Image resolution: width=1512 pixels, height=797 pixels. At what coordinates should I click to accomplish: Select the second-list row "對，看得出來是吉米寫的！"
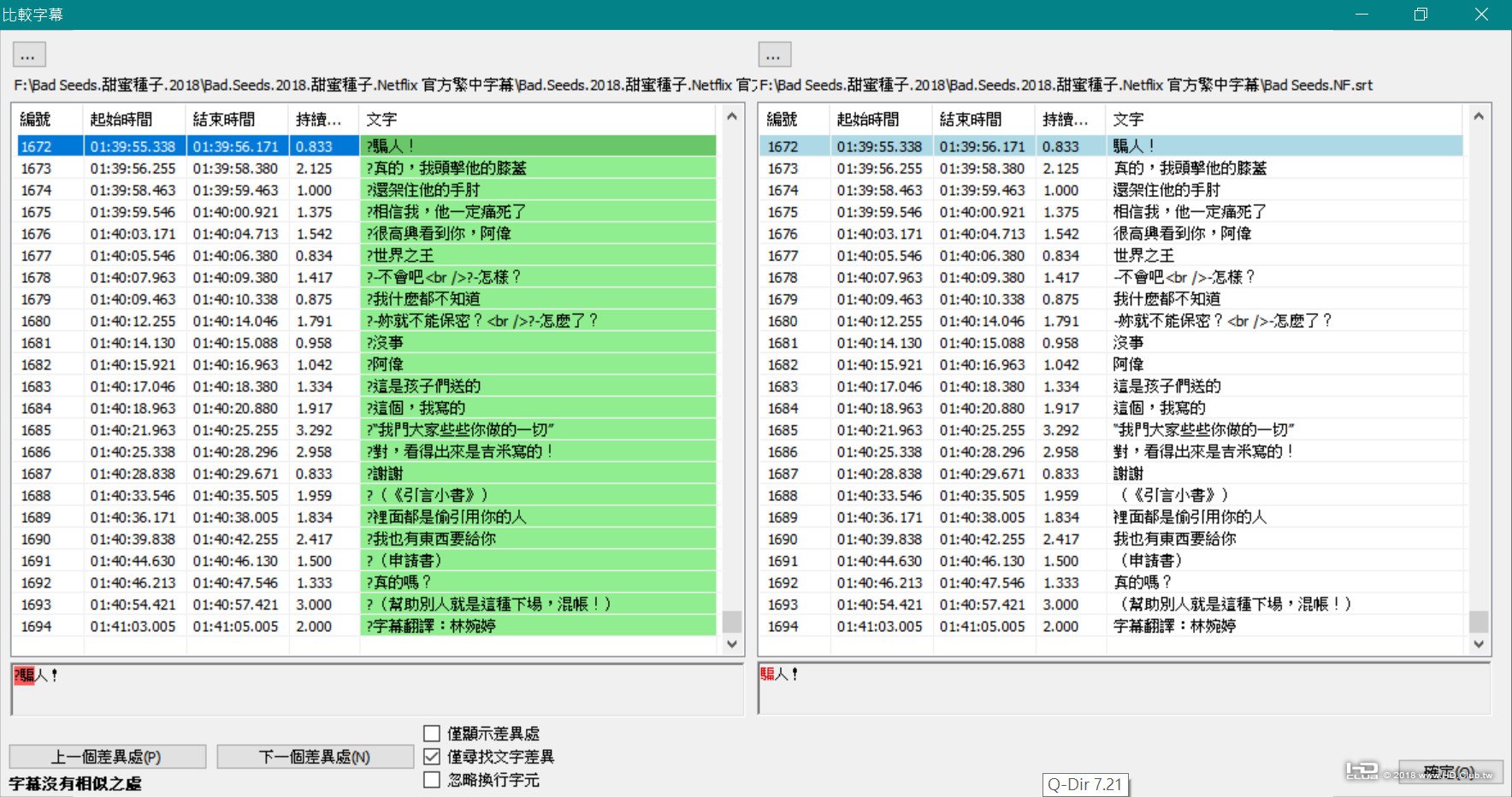[1112, 452]
